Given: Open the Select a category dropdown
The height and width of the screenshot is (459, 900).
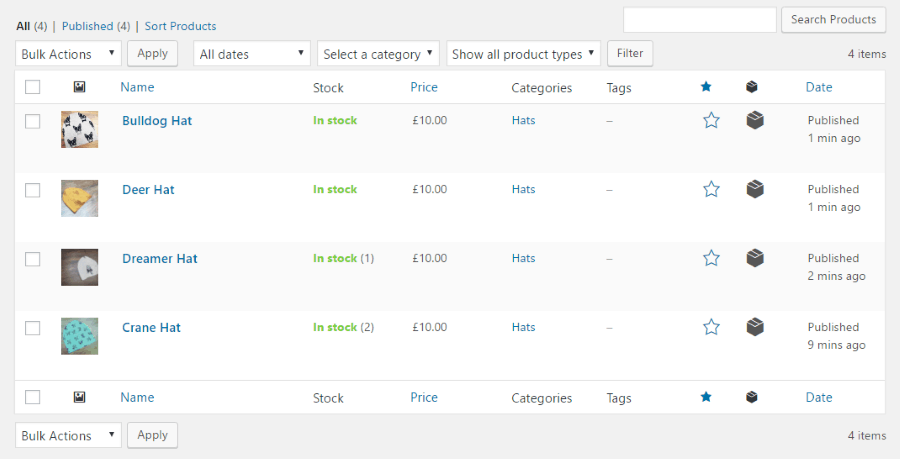Looking at the screenshot, I should (x=378, y=54).
